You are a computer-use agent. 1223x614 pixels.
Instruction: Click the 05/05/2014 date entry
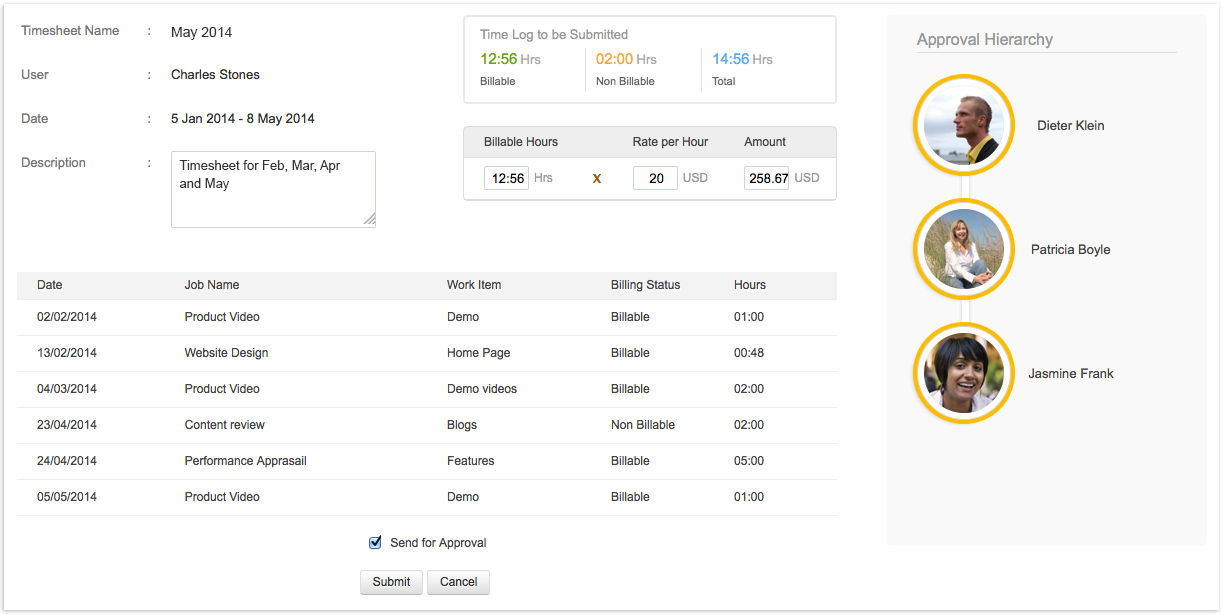(67, 497)
